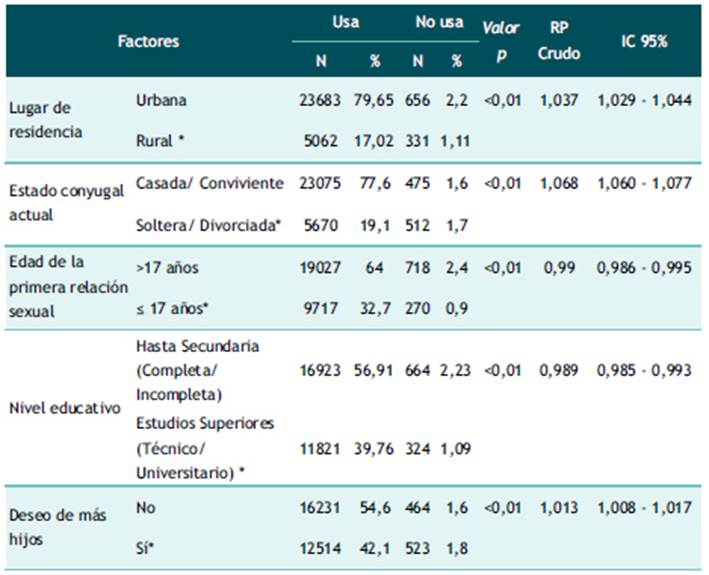Select the value 12514
709x575 pixels.
[320, 548]
